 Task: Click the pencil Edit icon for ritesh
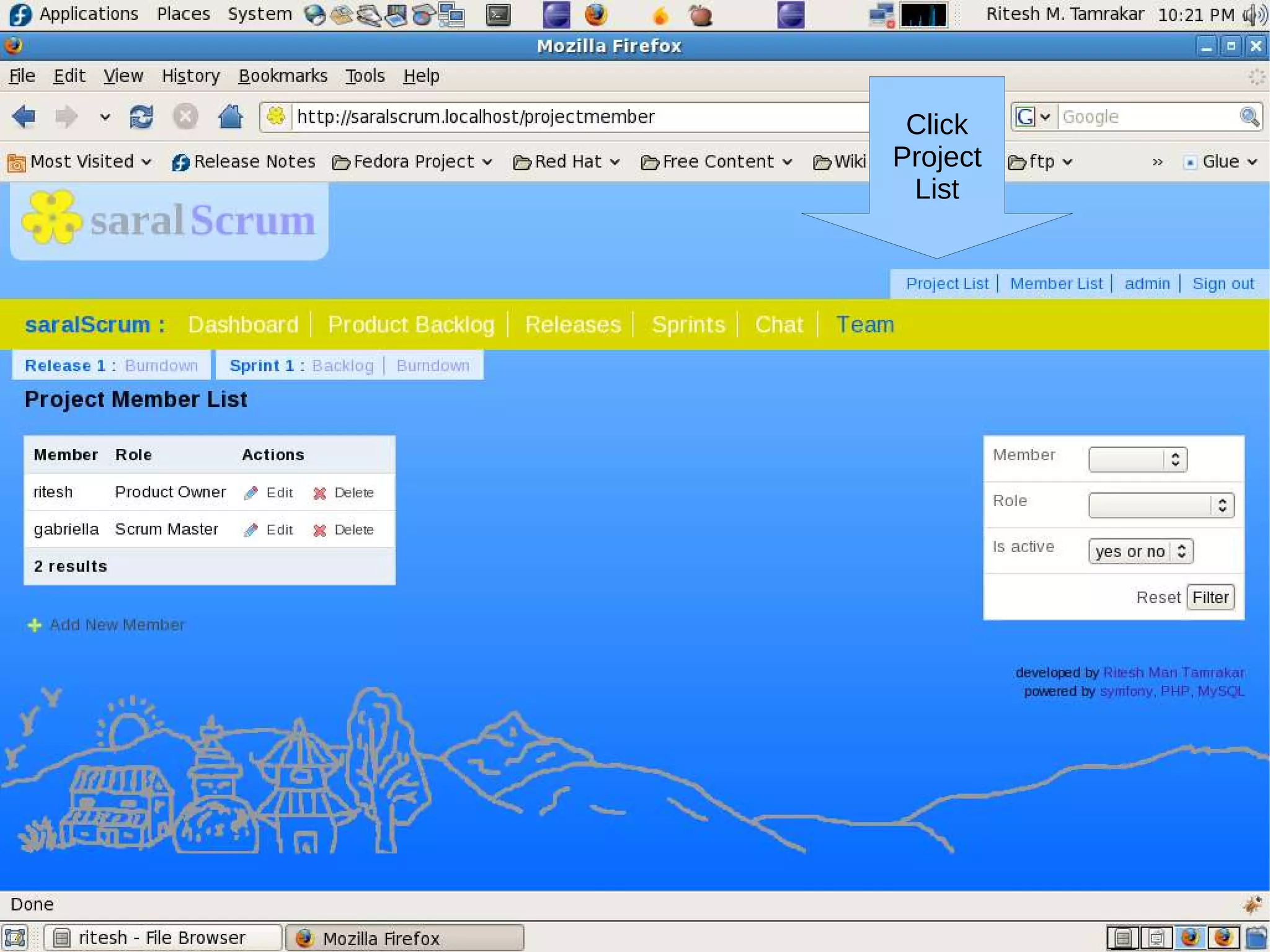(x=251, y=493)
